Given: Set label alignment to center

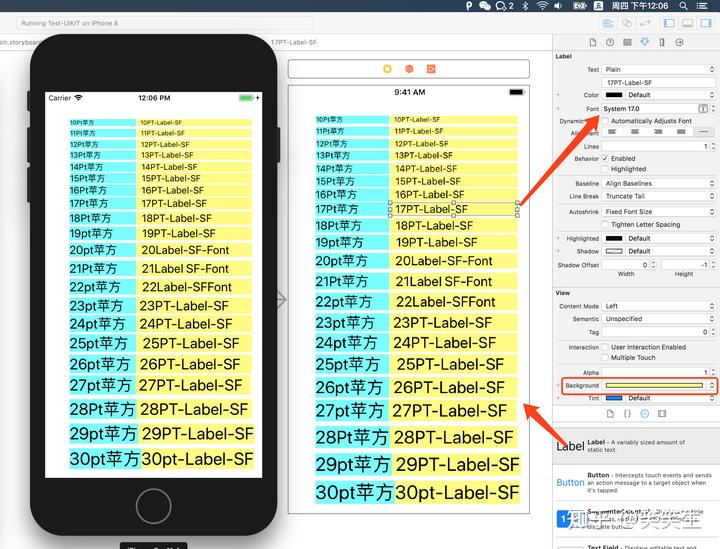Looking at the screenshot, I should point(635,132).
